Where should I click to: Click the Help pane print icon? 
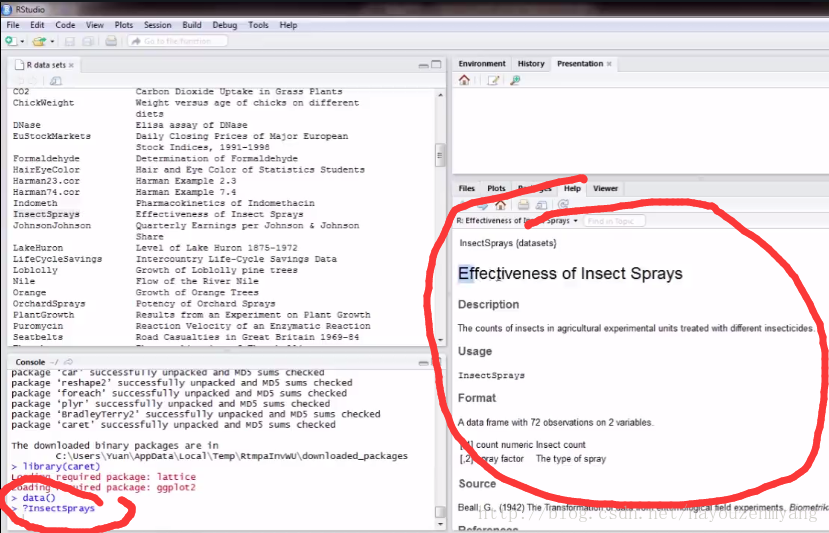523,205
